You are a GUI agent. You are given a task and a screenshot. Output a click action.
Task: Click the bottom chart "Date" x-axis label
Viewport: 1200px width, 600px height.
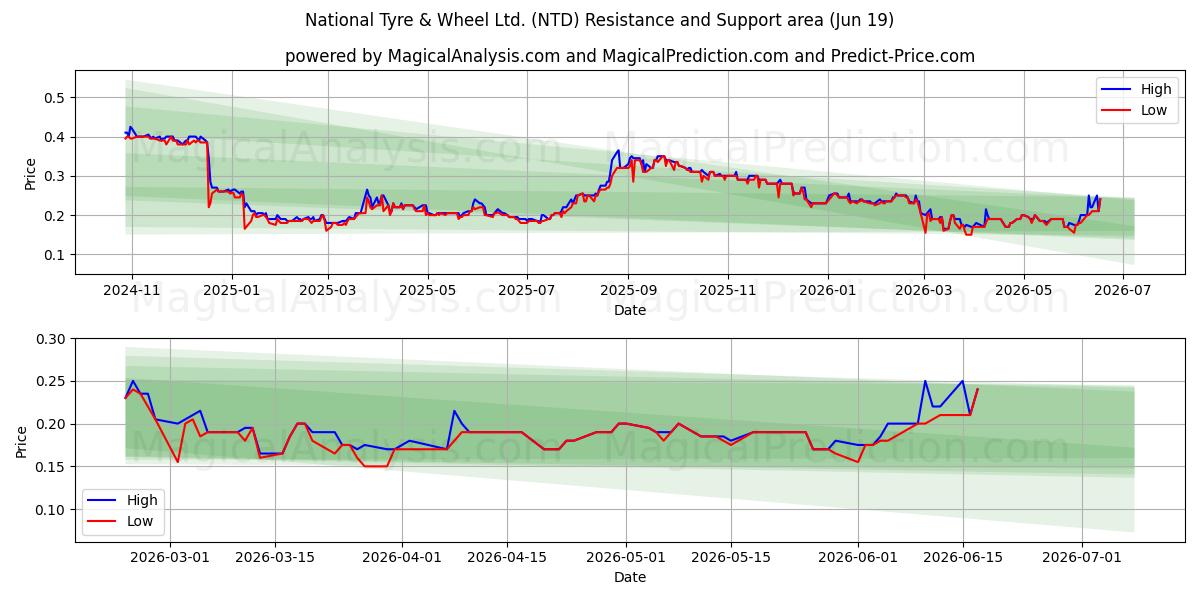629,577
